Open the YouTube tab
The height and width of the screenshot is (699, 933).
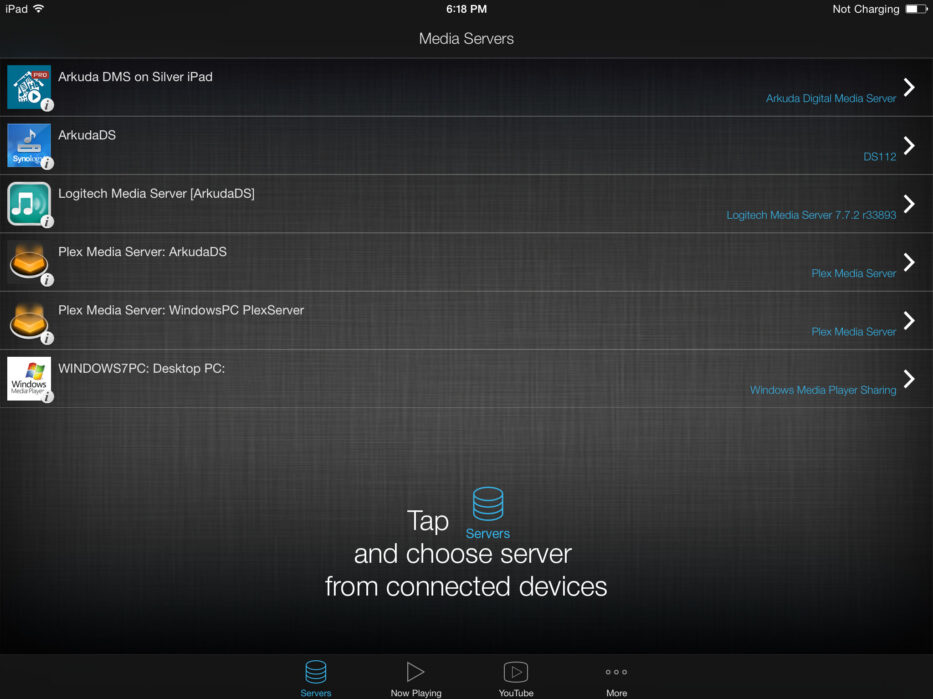tap(516, 678)
